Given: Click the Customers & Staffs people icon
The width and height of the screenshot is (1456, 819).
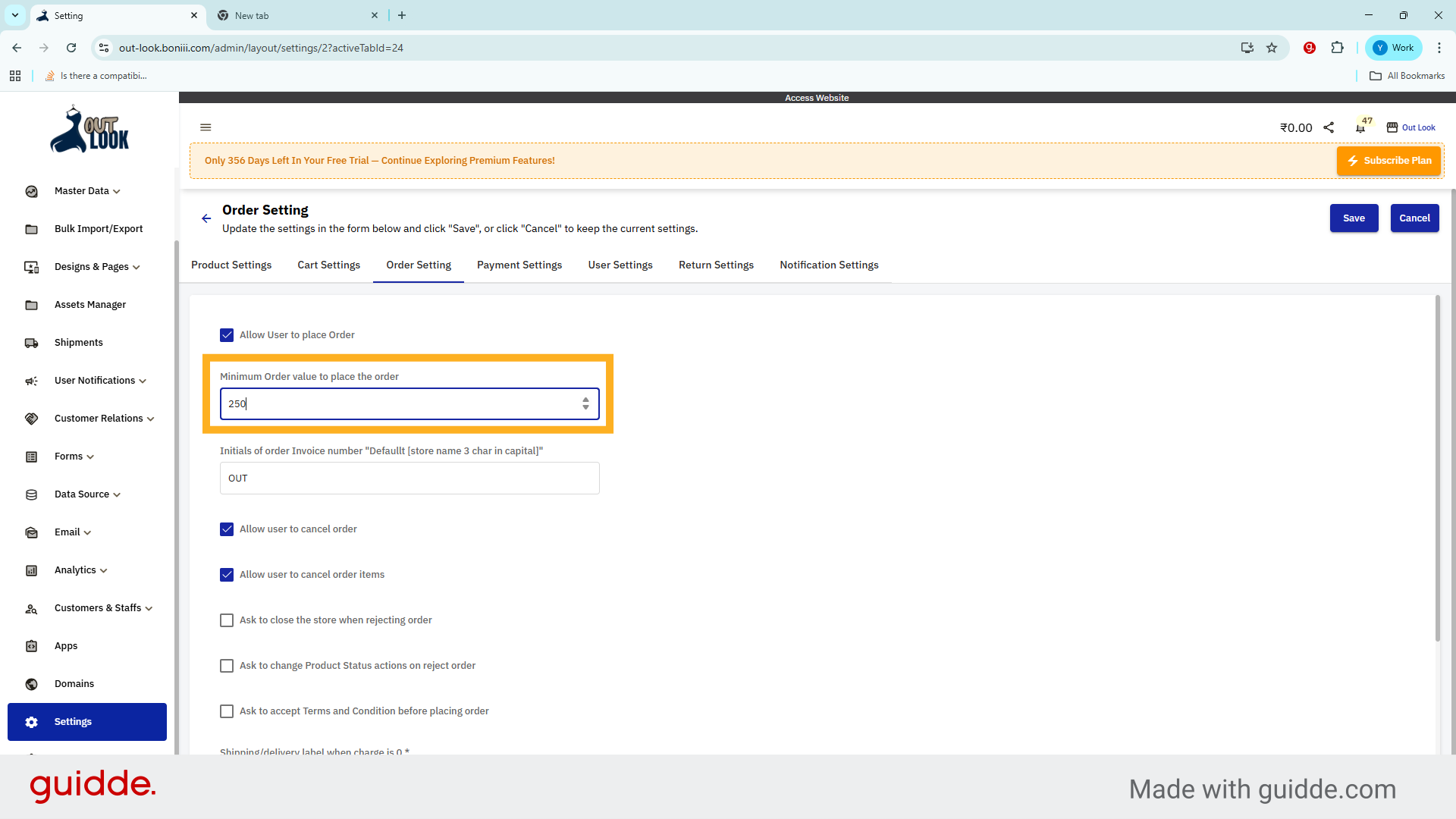Looking at the screenshot, I should point(31,608).
